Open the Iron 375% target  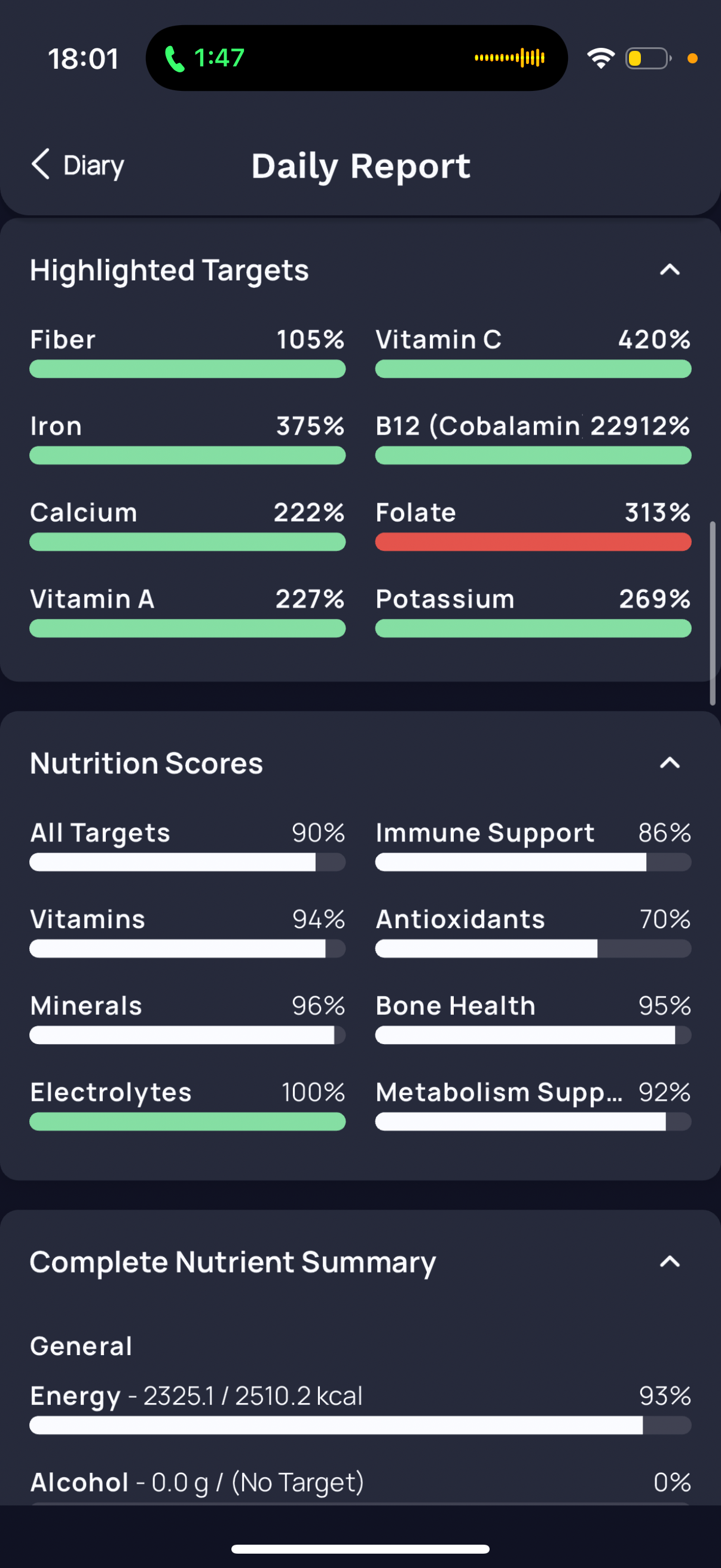(x=187, y=438)
